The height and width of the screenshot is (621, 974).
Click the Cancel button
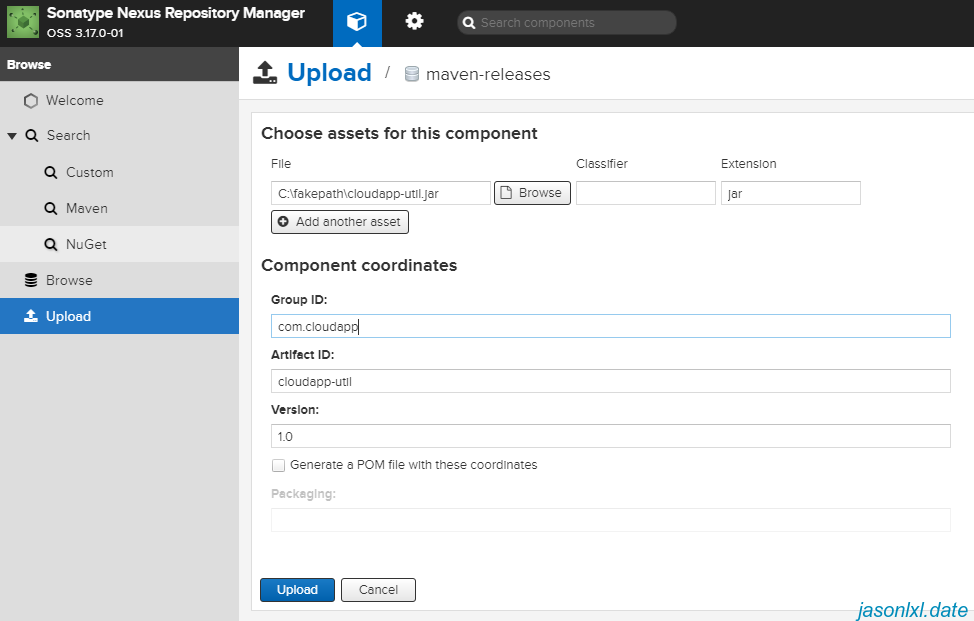pyautogui.click(x=378, y=590)
